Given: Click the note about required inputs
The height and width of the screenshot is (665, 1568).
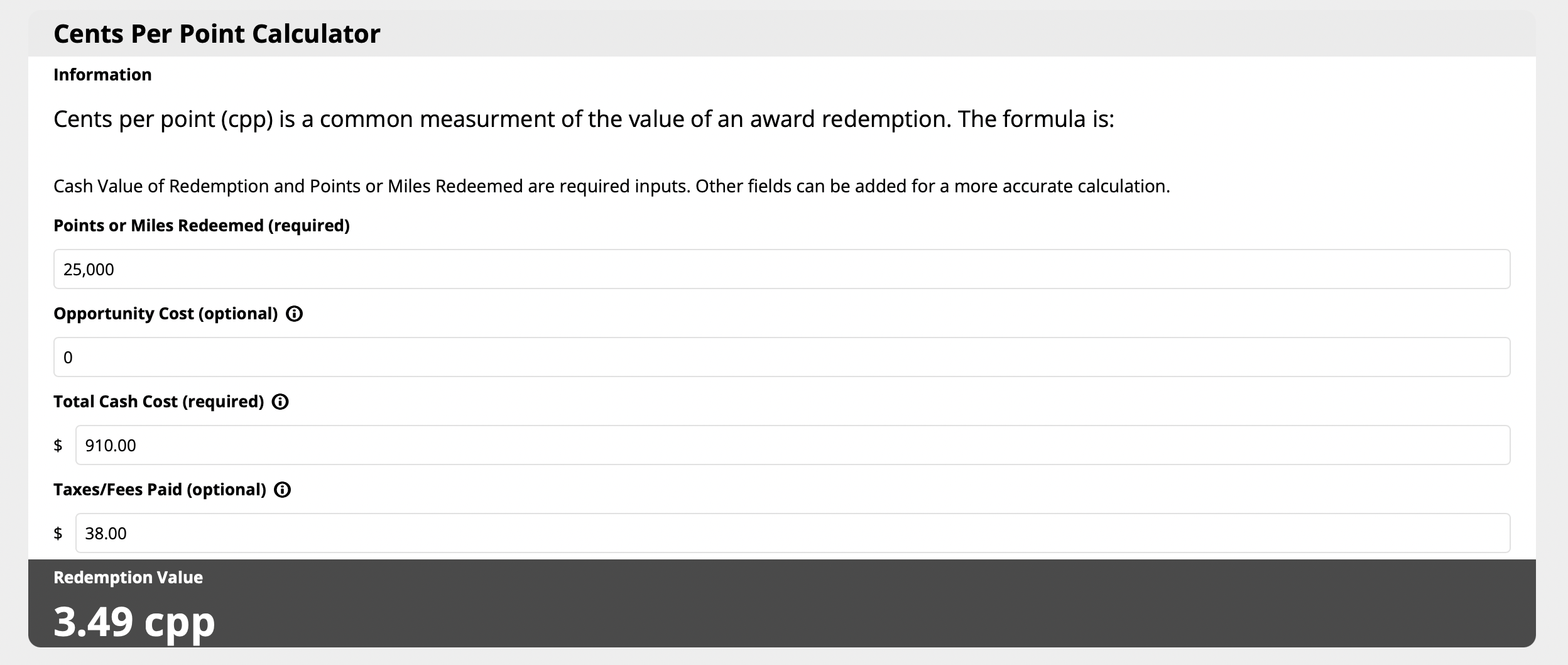Looking at the screenshot, I should (611, 186).
